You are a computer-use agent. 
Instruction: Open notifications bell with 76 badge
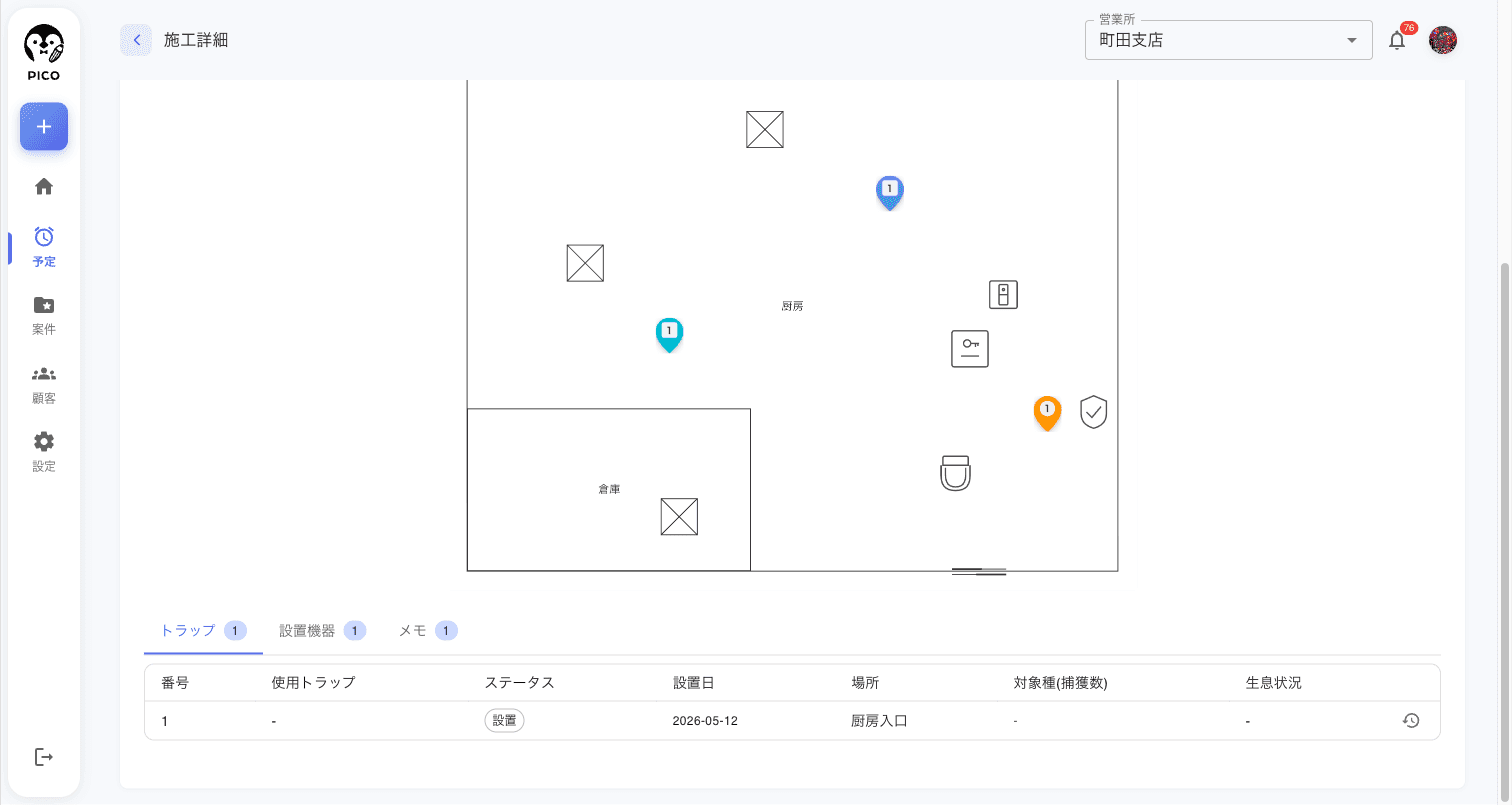click(1398, 40)
